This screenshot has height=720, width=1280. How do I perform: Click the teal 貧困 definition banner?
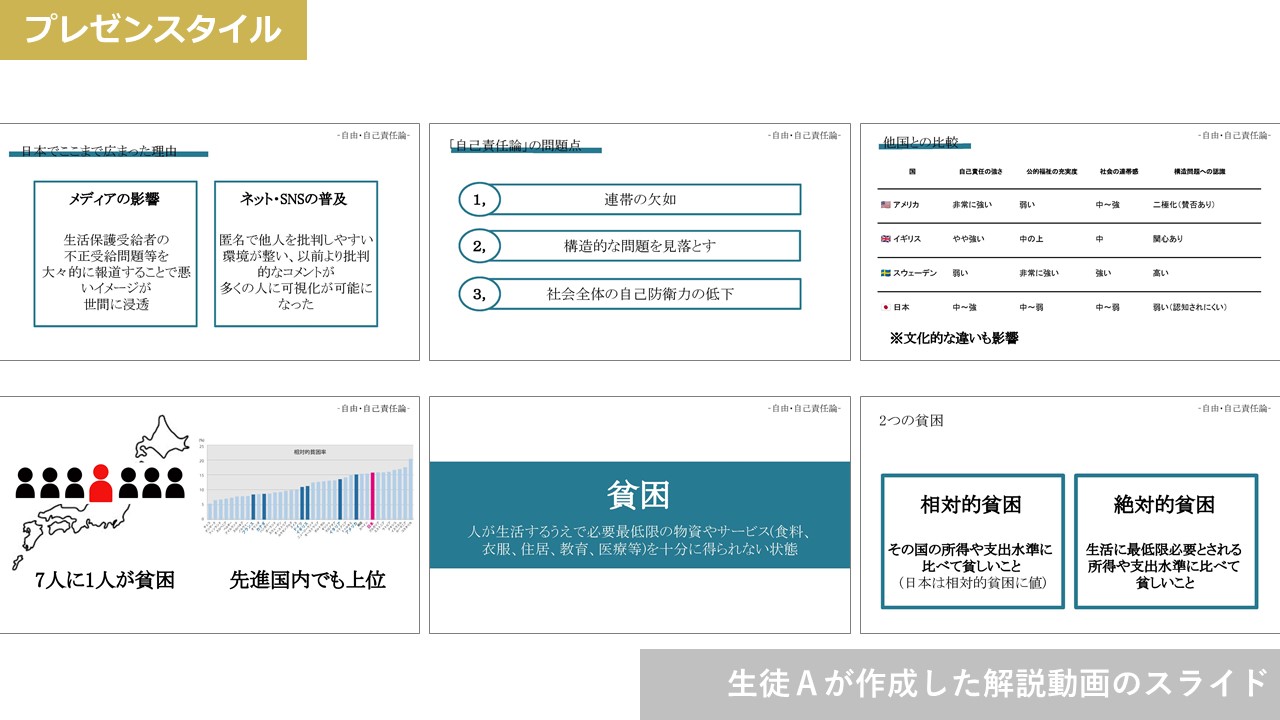pyautogui.click(x=640, y=515)
